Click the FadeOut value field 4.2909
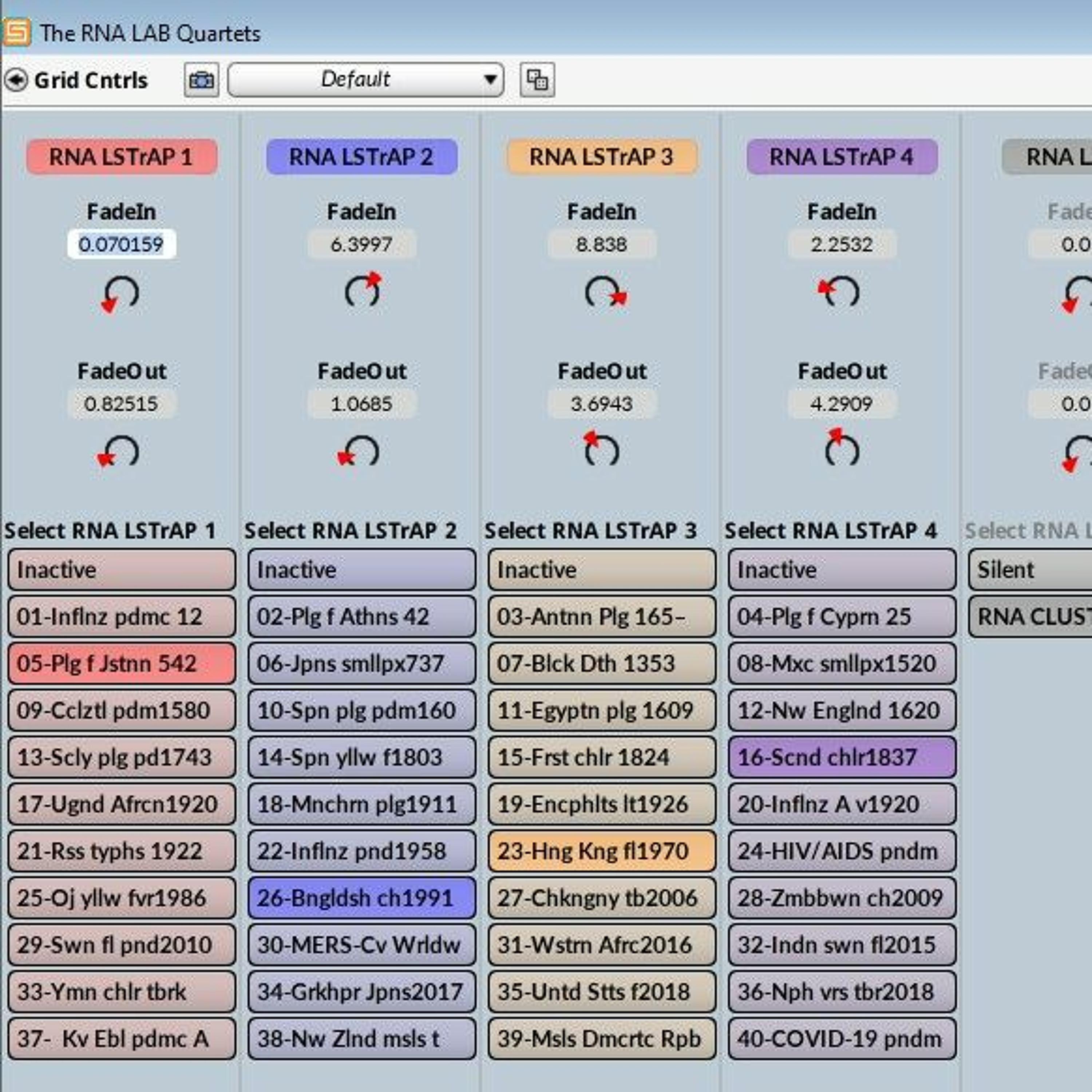Viewport: 1092px width, 1092px height. coord(842,404)
